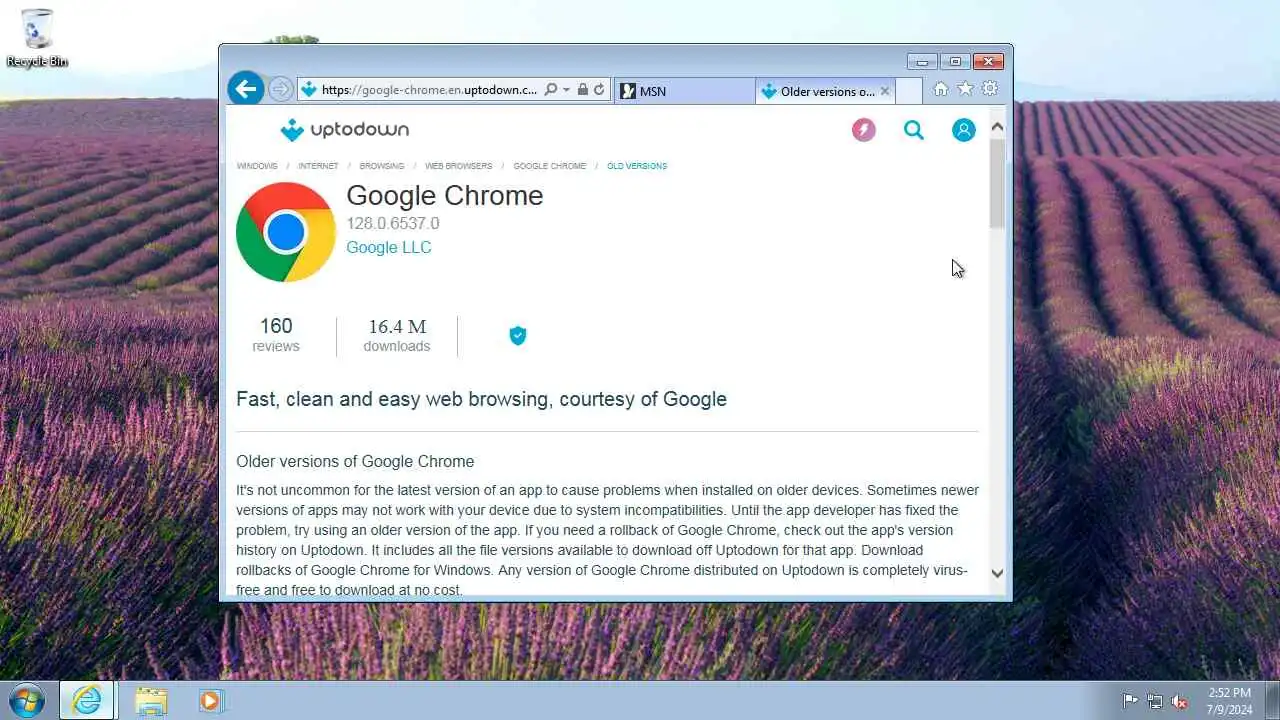Open Uptodown user account icon
This screenshot has width=1280, height=720.
[964, 130]
